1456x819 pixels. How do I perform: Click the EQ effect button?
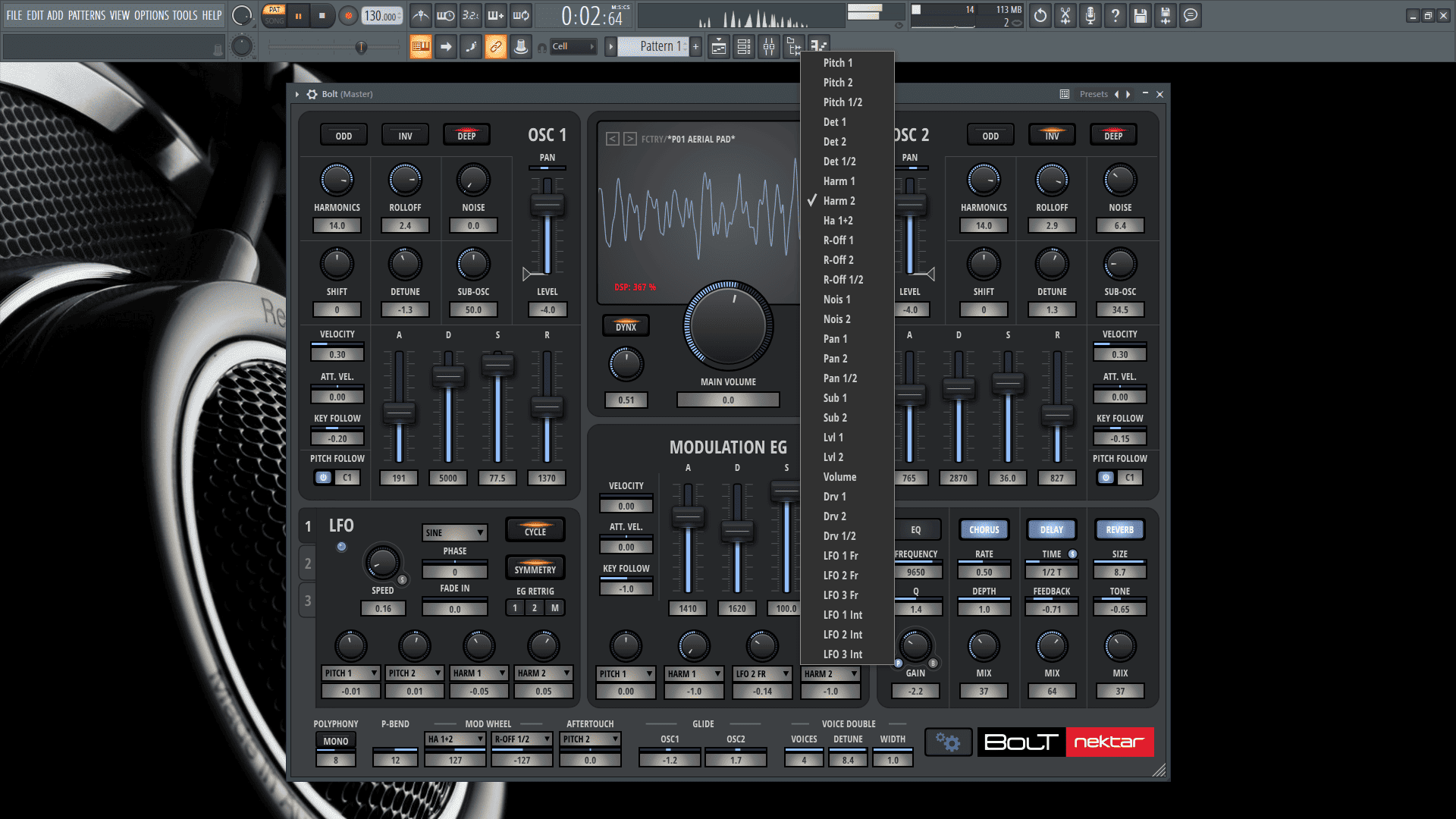(916, 530)
